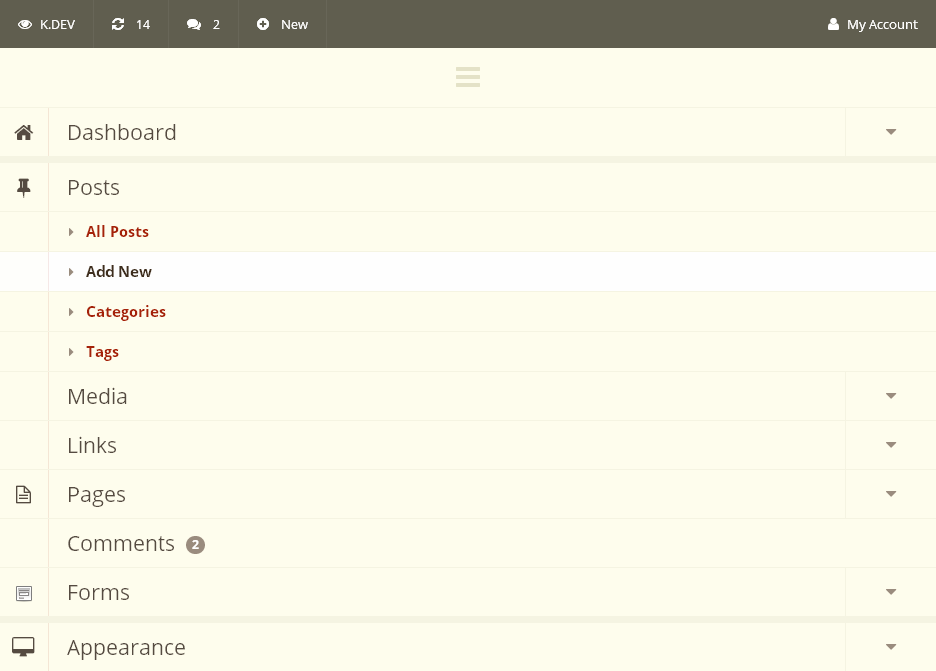936x671 pixels.
Task: Click the 2 comments count in top bar
Action: [216, 24]
